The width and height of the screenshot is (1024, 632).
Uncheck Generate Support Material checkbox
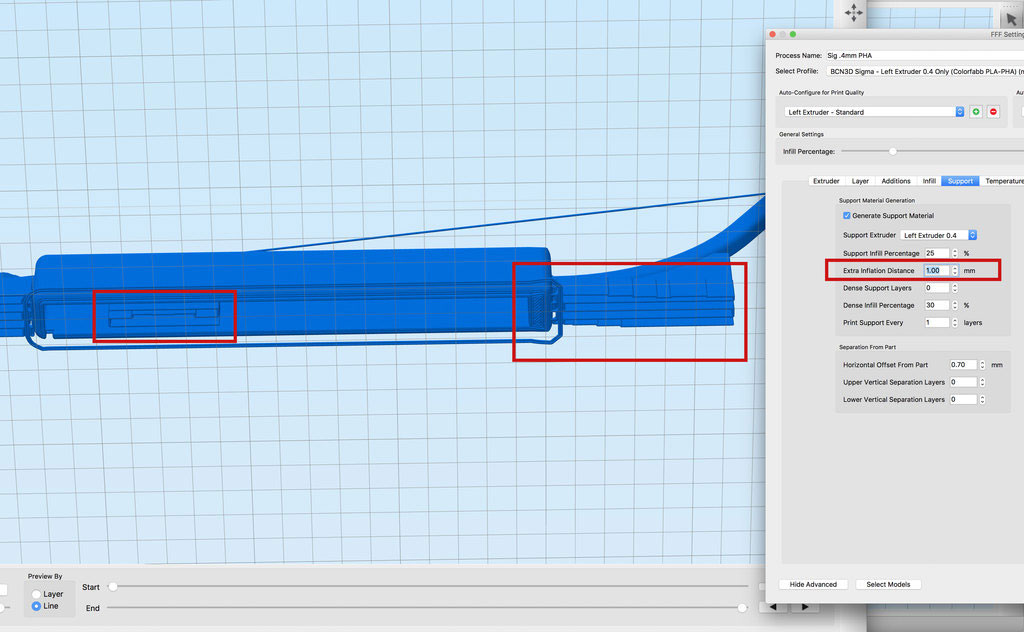coord(847,216)
